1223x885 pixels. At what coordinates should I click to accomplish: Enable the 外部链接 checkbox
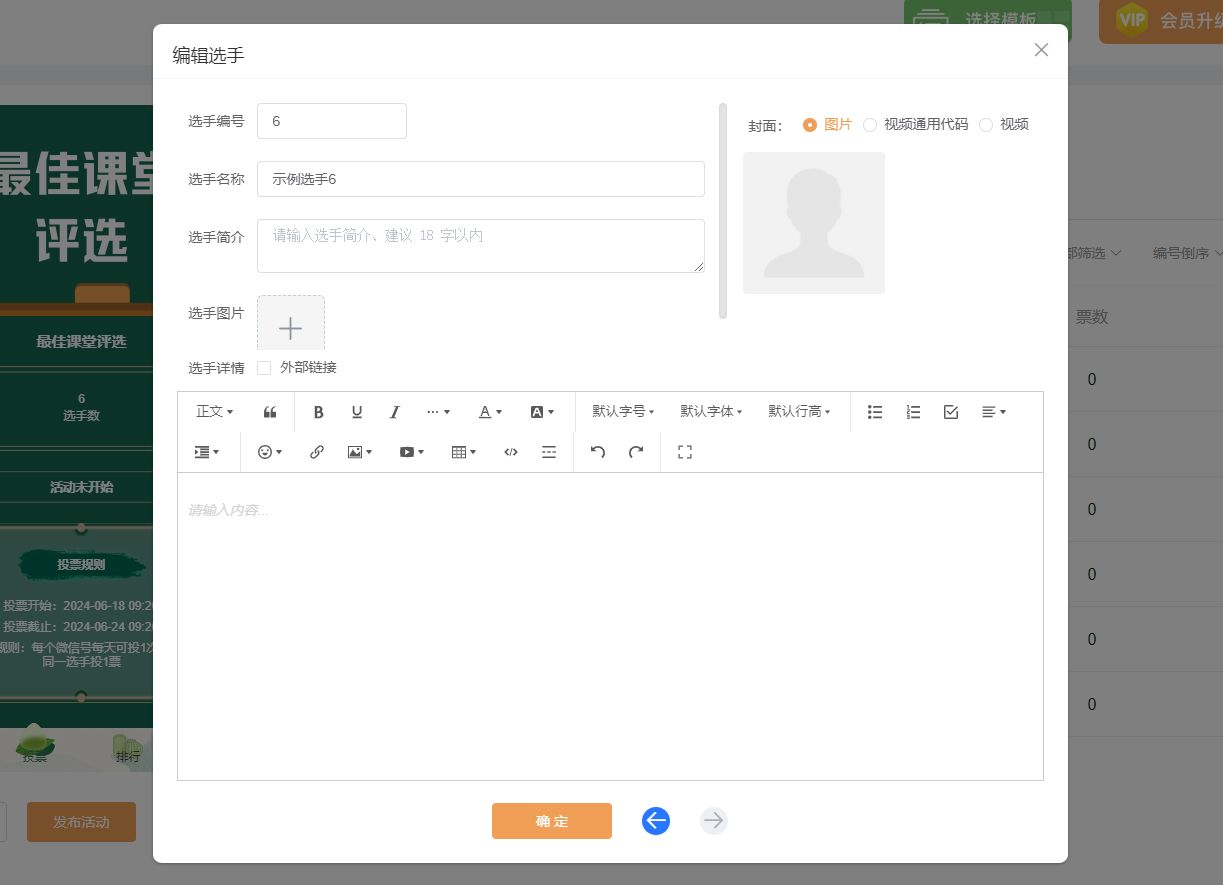(263, 367)
